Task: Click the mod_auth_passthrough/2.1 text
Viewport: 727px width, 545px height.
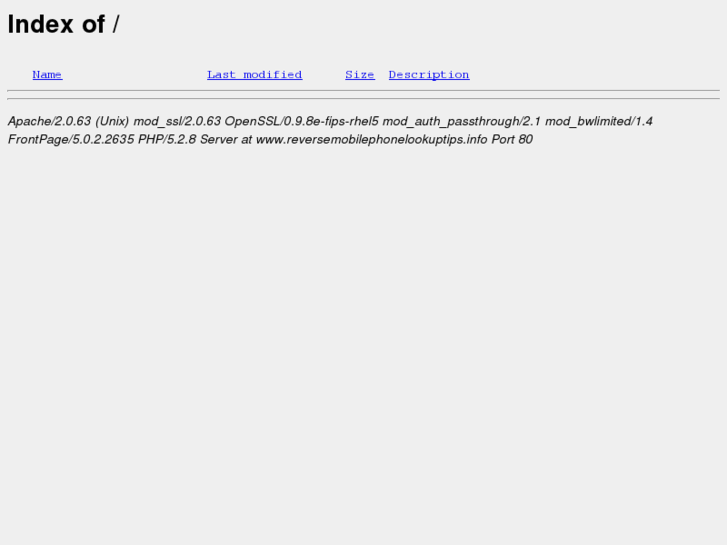Action: (461, 122)
